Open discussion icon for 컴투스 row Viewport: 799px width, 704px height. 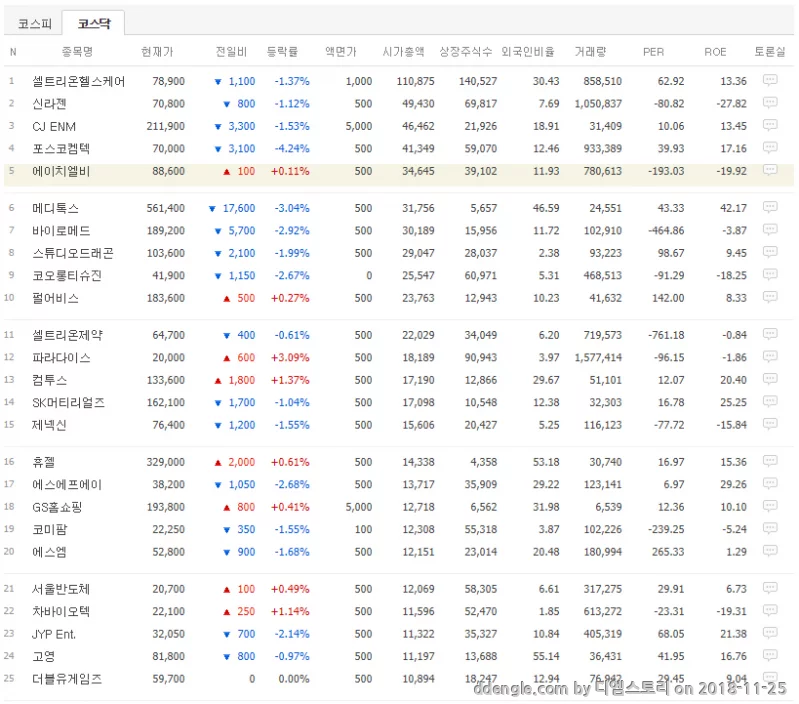770,378
